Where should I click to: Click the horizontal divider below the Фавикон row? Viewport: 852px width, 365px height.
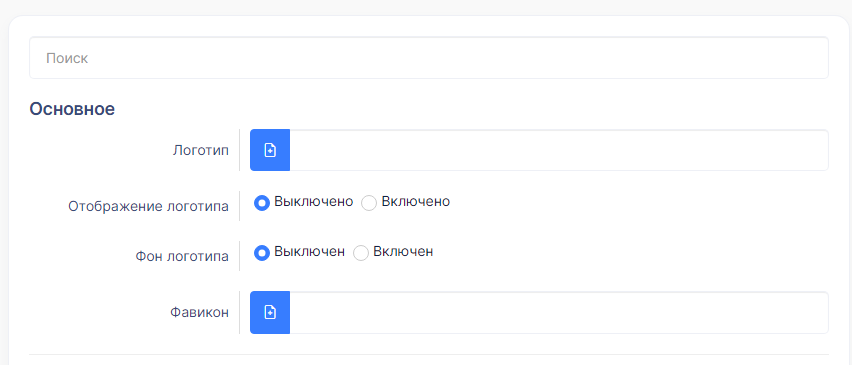[429, 354]
